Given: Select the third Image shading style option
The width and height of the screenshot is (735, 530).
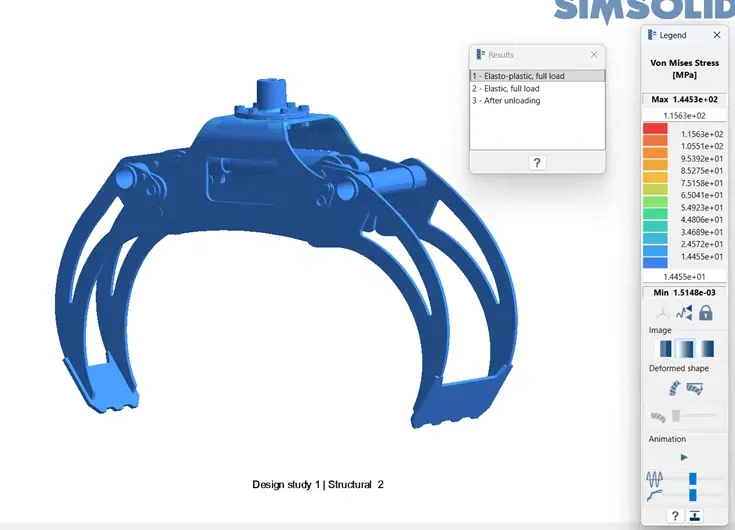Looking at the screenshot, I should click(706, 349).
